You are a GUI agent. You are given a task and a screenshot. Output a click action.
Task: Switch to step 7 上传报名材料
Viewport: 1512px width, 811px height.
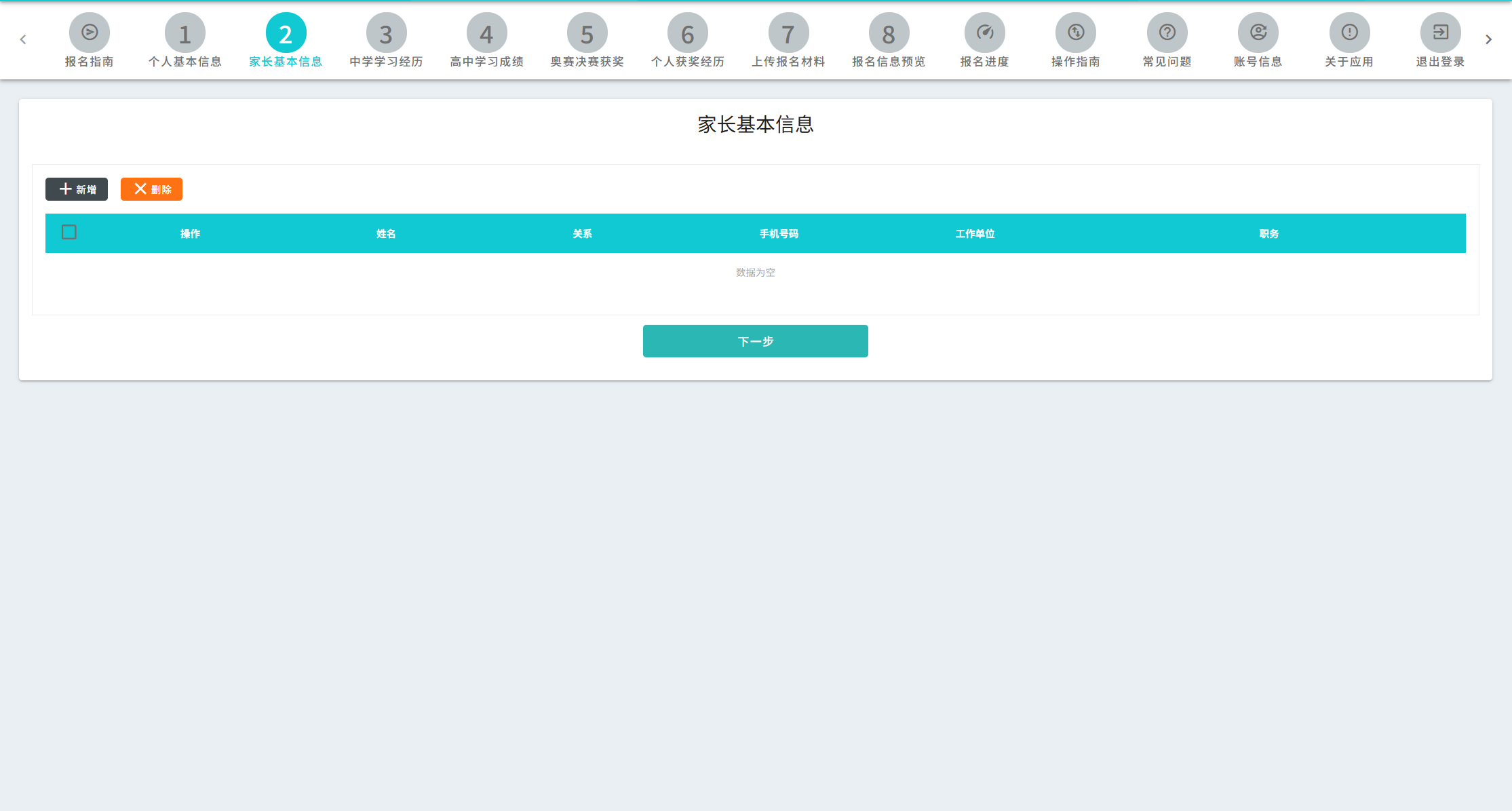click(788, 33)
